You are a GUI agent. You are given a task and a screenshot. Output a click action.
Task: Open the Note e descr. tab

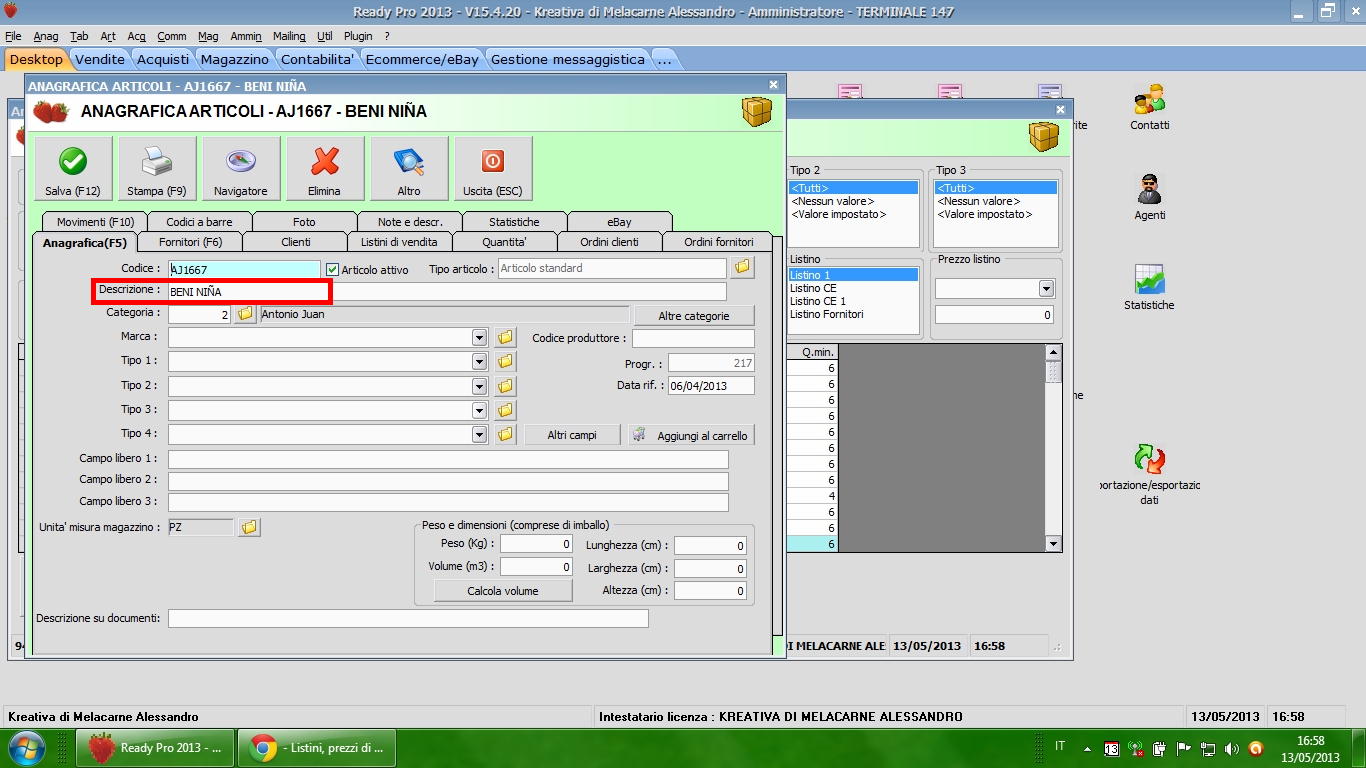click(x=410, y=222)
